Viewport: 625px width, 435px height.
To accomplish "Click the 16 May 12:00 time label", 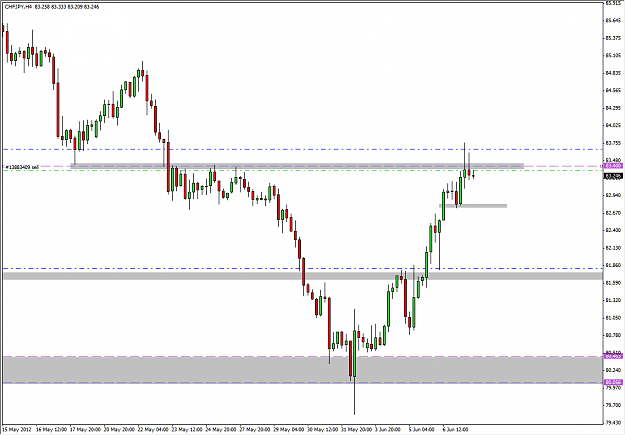I will click(51, 430).
